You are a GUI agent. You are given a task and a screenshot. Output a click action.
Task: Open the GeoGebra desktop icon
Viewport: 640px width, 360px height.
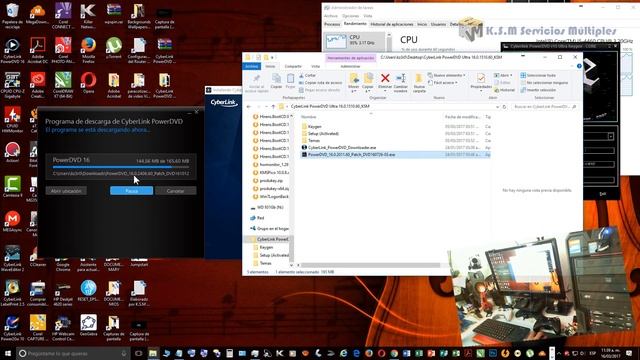(88, 325)
